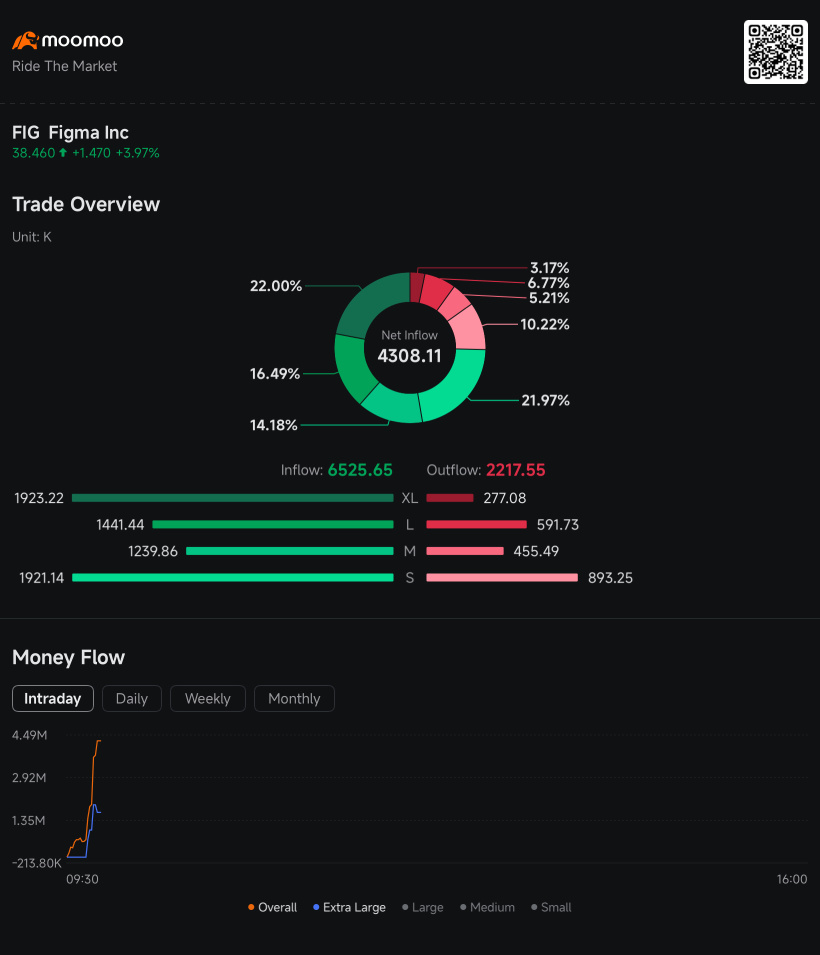820x955 pixels.
Task: Toggle the Extra Large series legend
Action: click(349, 907)
